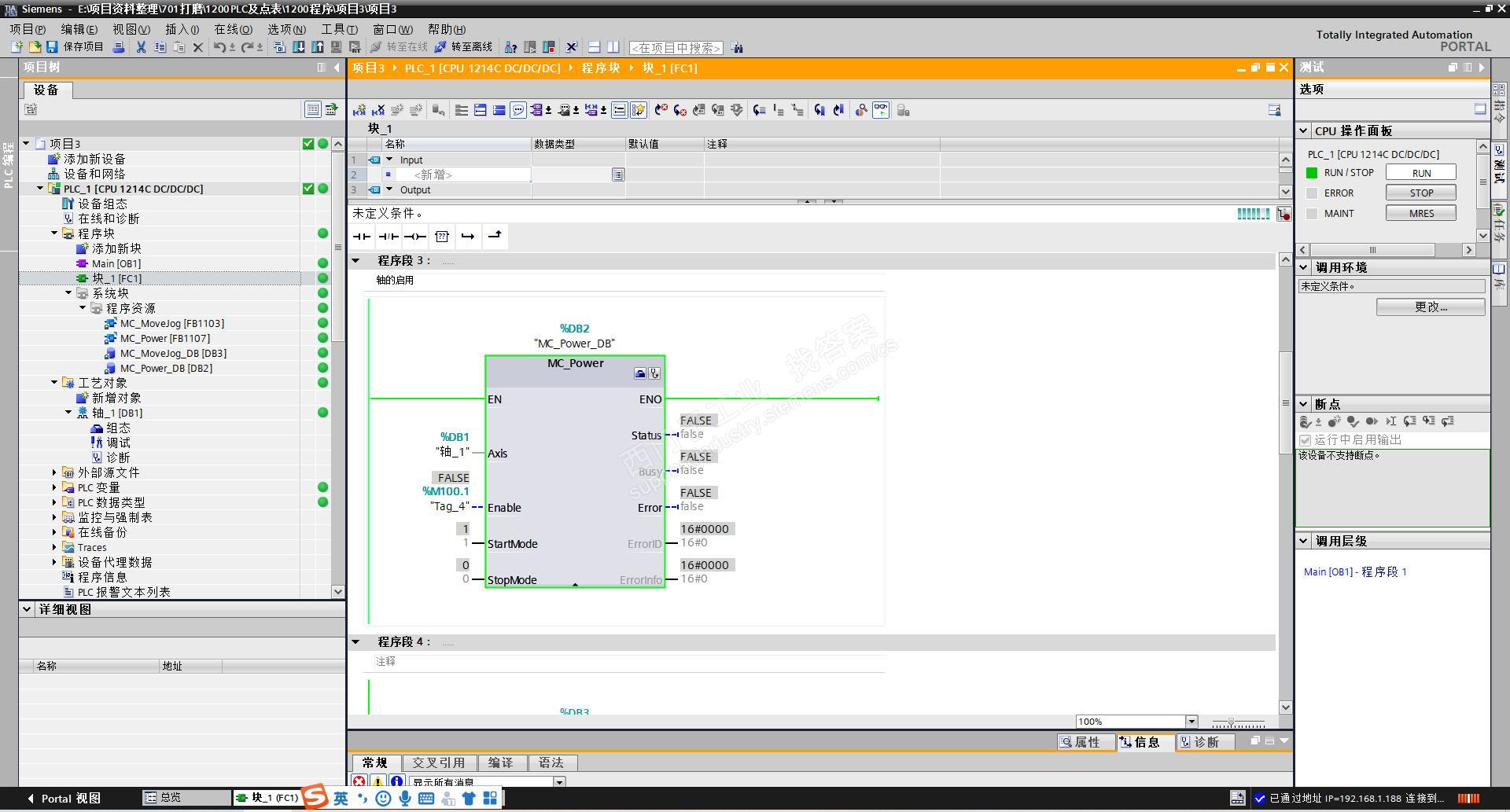Click the undo arrow icon
Viewport: 1510px width, 812px height.
click(219, 47)
